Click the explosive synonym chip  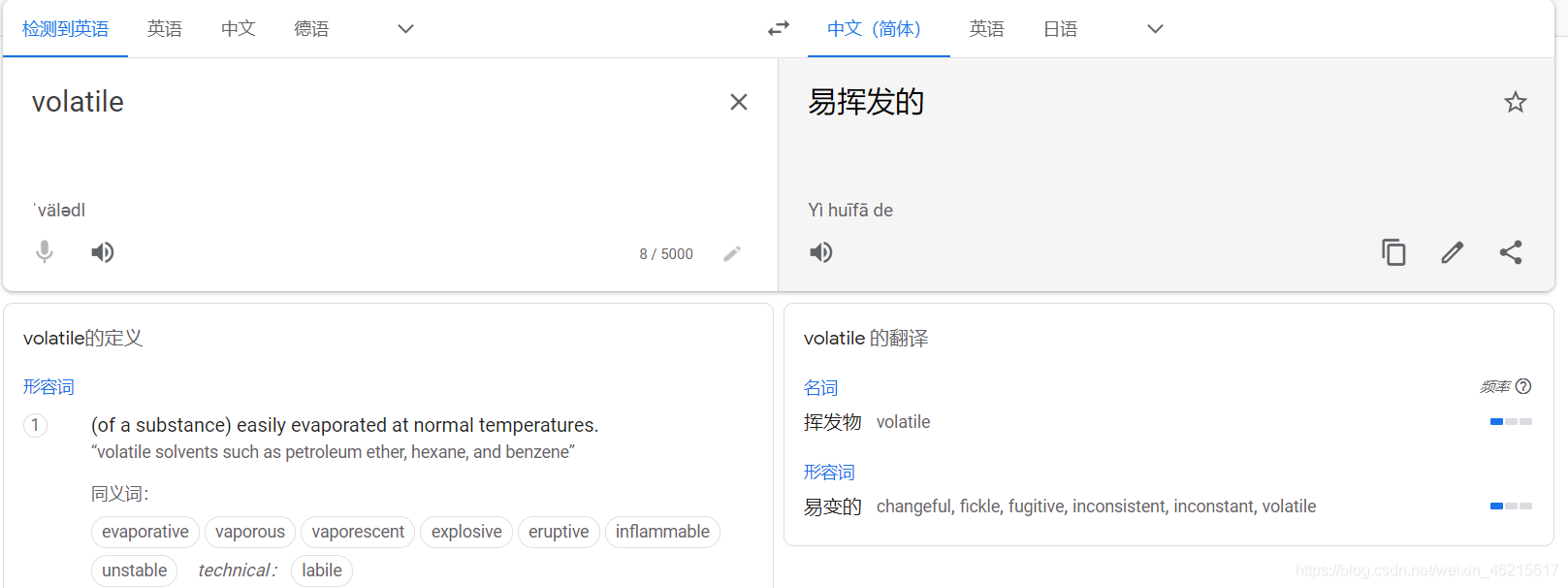(x=466, y=532)
